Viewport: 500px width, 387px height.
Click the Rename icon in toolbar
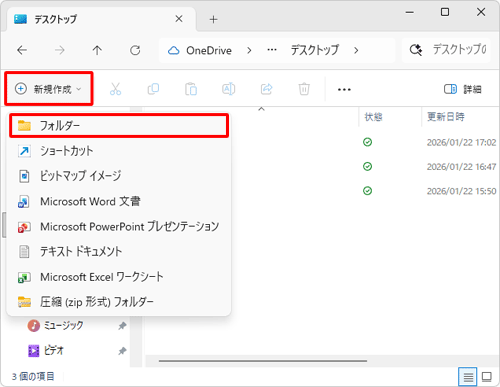(229, 89)
